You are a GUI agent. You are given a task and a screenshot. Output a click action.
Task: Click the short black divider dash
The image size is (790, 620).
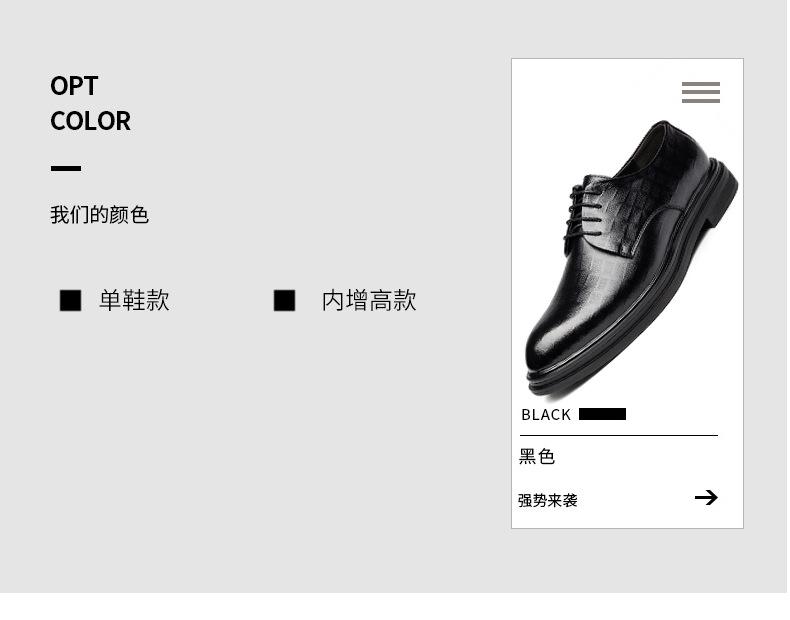[x=65, y=168]
